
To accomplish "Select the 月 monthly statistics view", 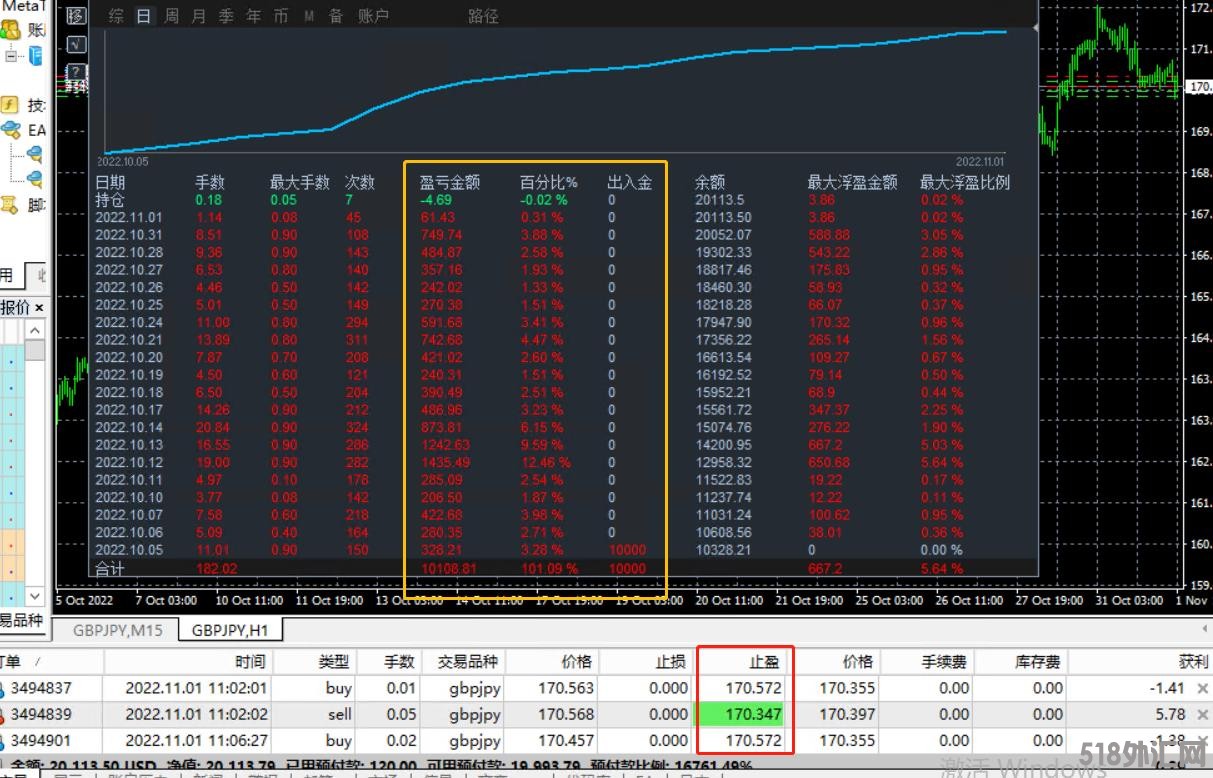I will pos(198,16).
